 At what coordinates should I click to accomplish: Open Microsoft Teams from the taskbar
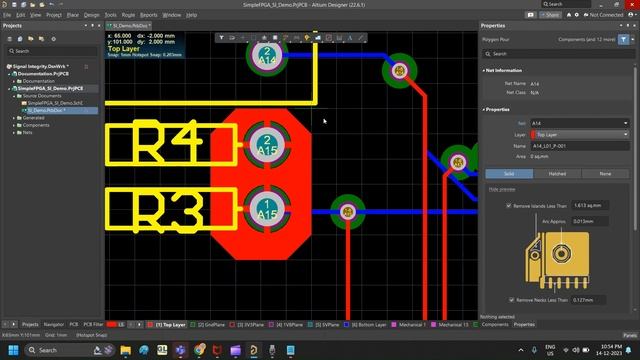180,350
